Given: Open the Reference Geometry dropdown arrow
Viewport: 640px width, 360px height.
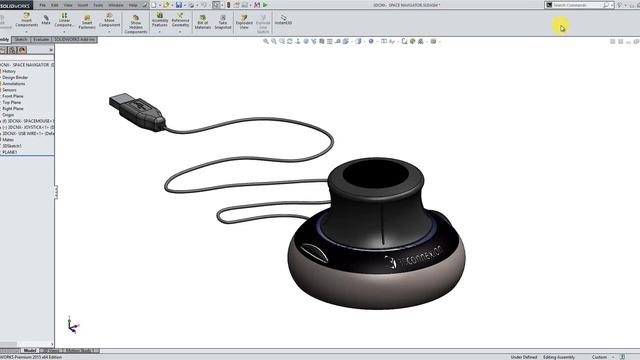Looking at the screenshot, I should 180,31.
